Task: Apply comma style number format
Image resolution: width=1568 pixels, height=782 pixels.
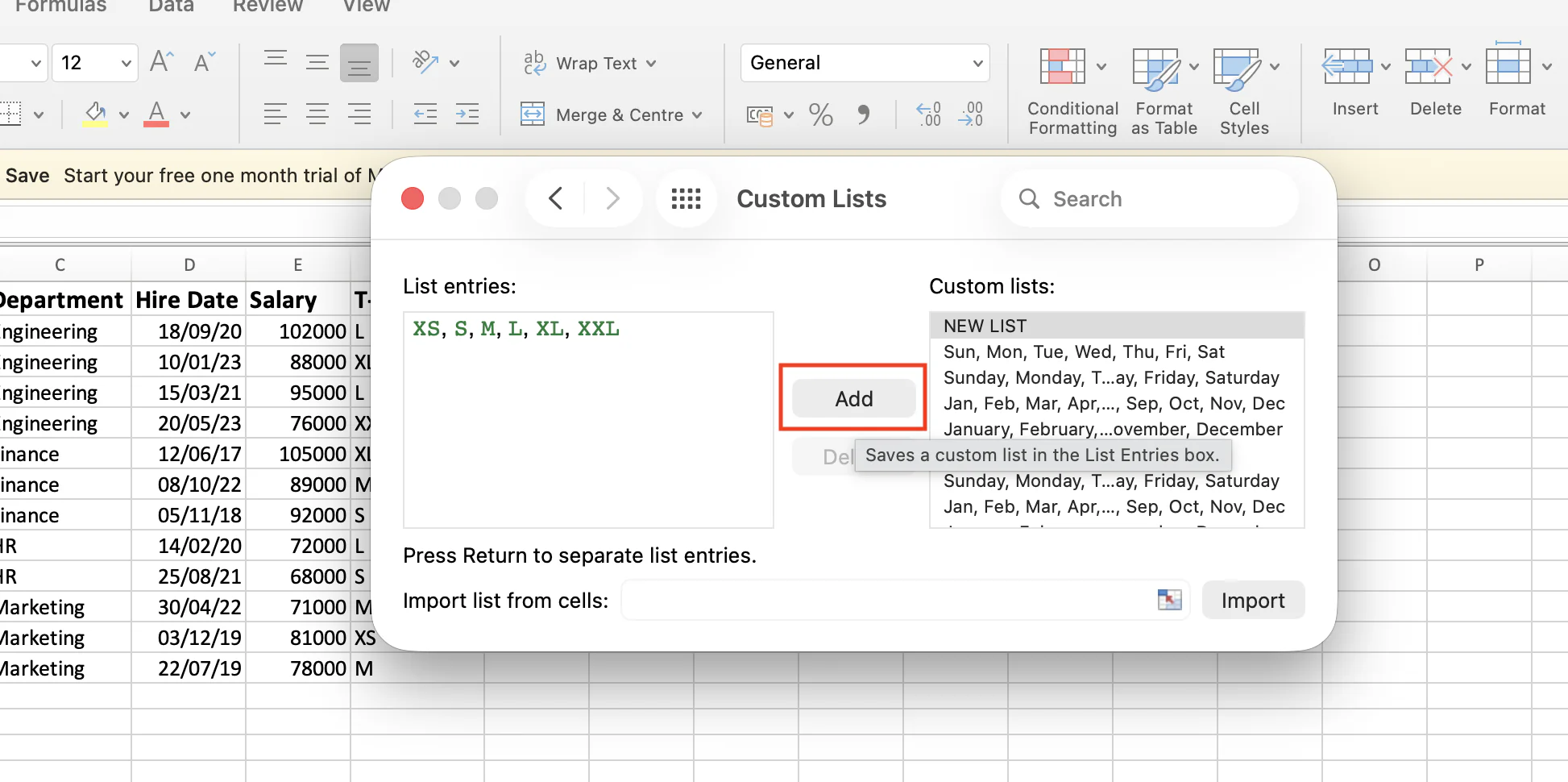Action: [863, 114]
